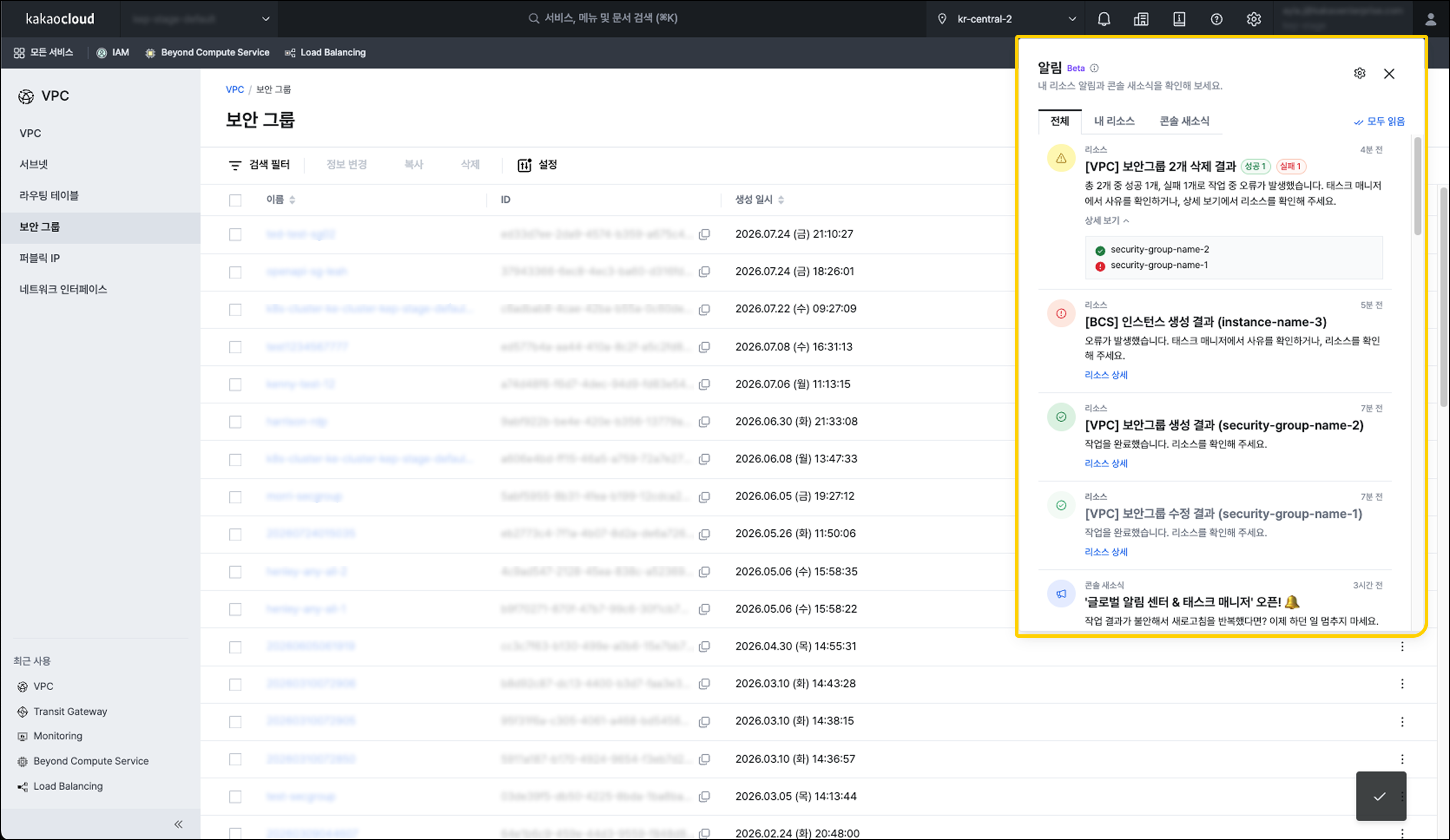The width and height of the screenshot is (1450, 840).
Task: Sort the table by 생성 일시 column
Action: [760, 200]
